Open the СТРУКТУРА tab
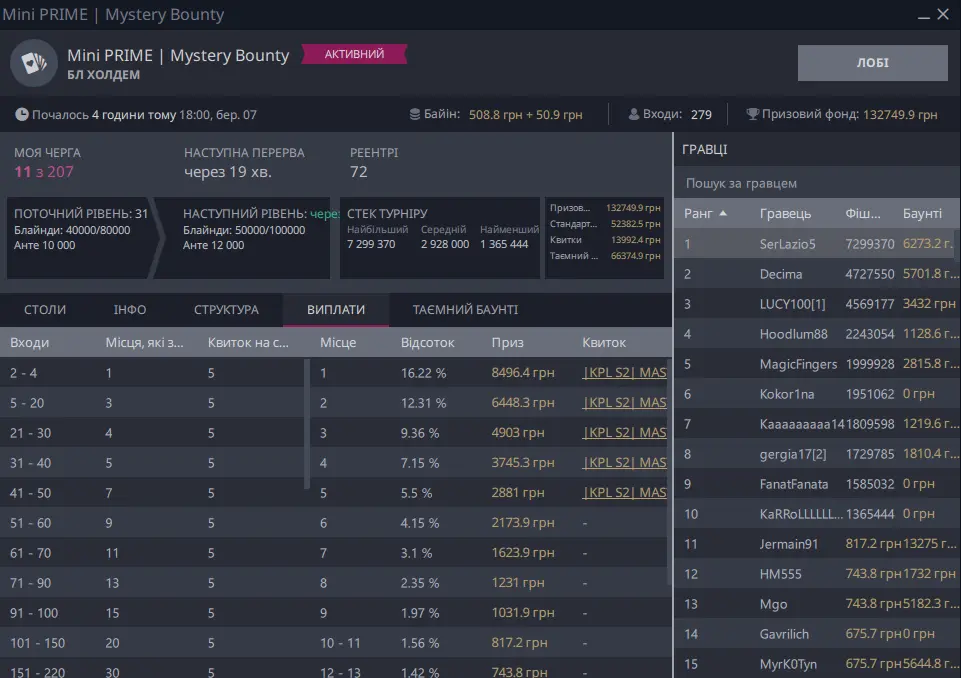The width and height of the screenshot is (961, 678). tap(226, 310)
